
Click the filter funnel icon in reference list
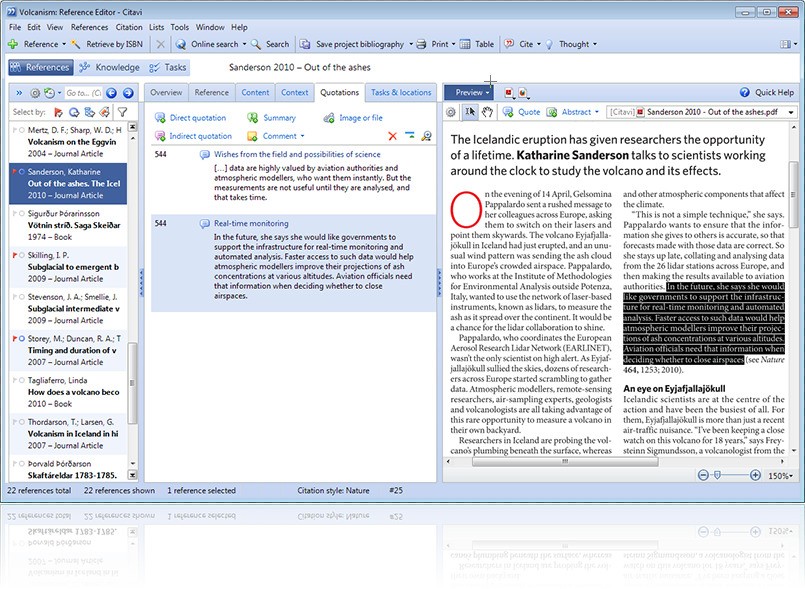[122, 112]
